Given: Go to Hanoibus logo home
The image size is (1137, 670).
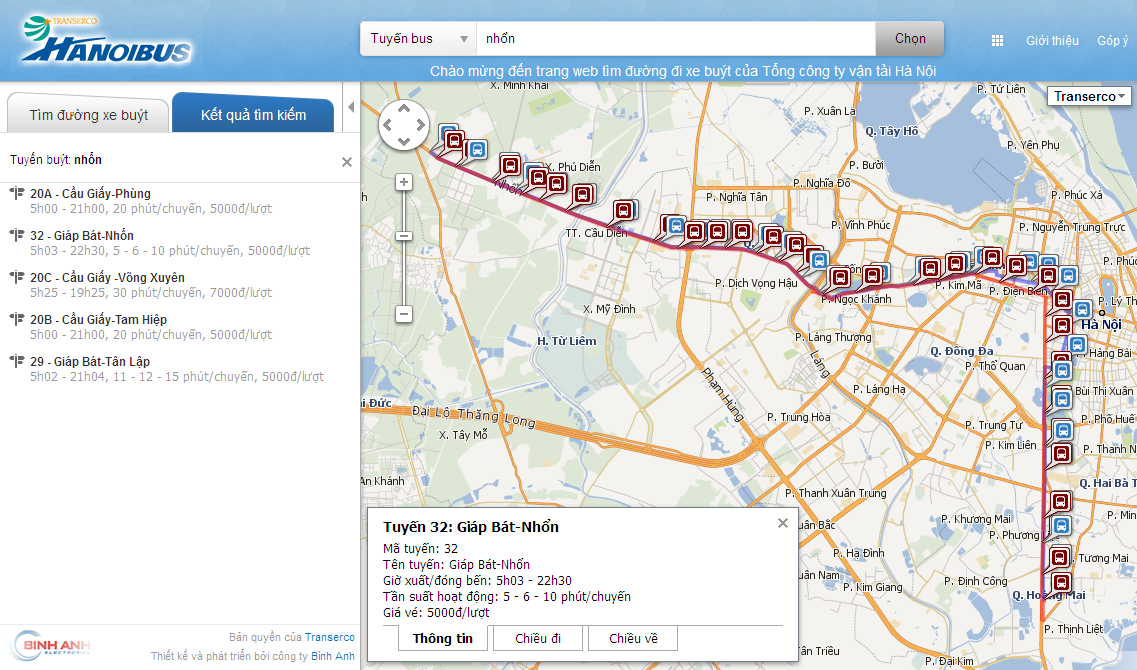Looking at the screenshot, I should coord(107,40).
